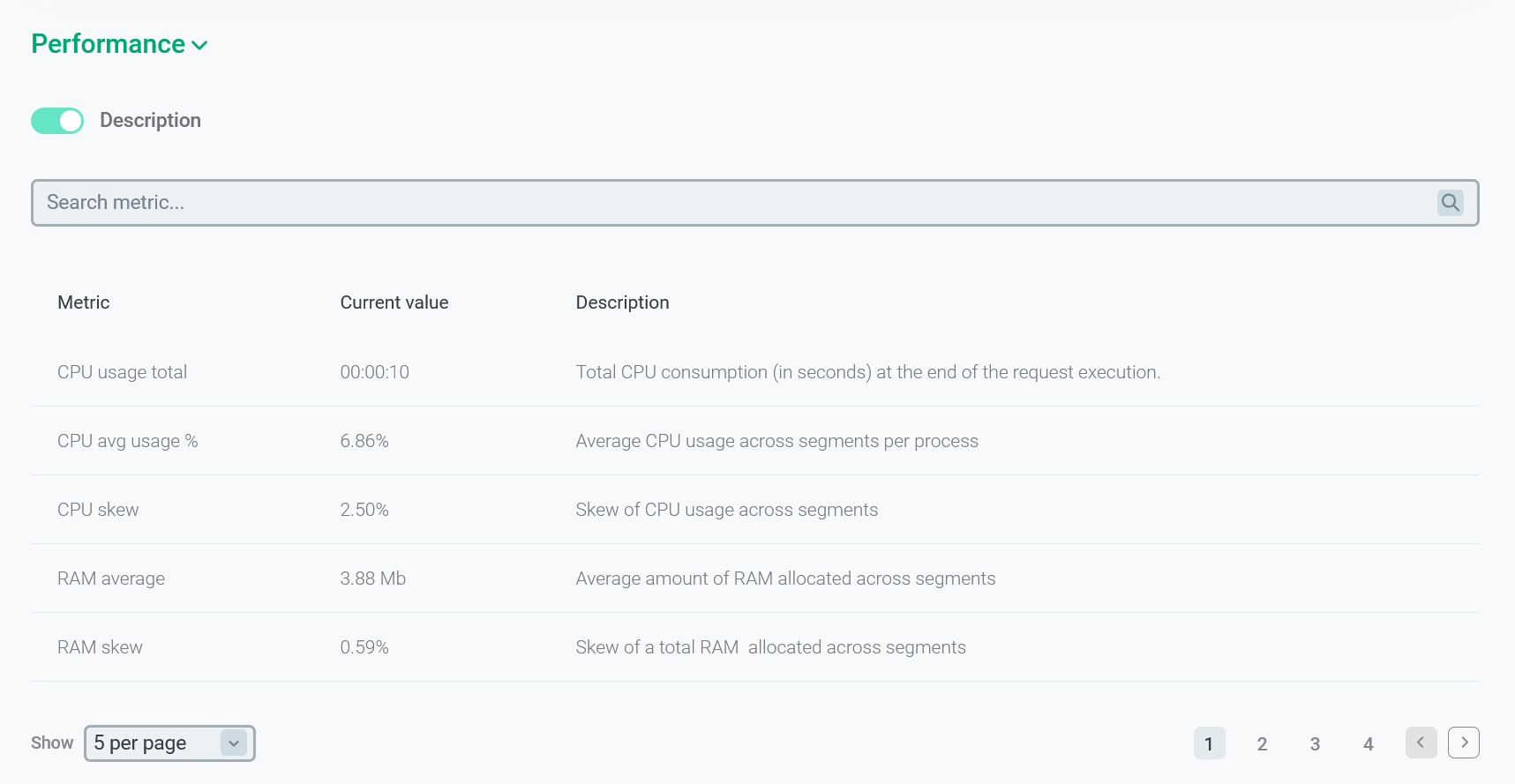Go to page 2
This screenshot has width=1515, height=784.
(1262, 743)
